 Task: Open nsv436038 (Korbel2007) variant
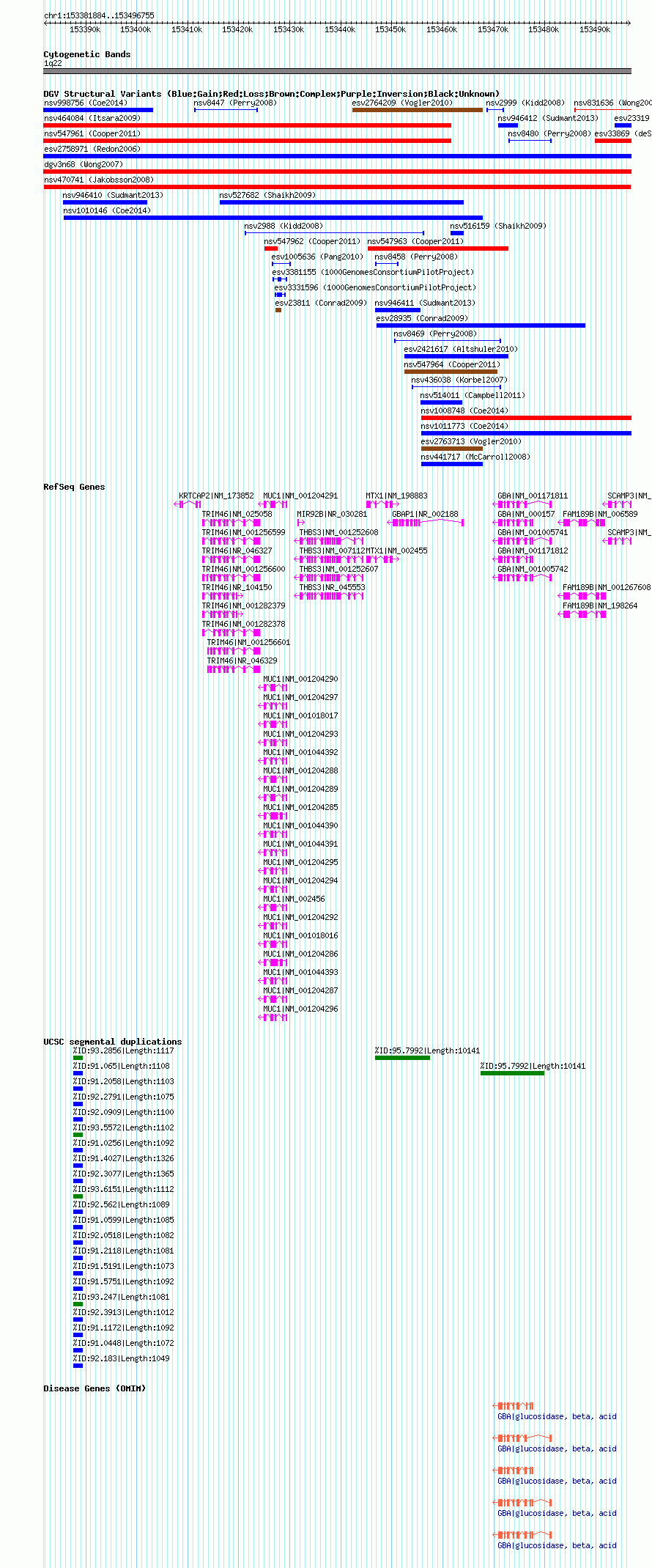(x=456, y=387)
